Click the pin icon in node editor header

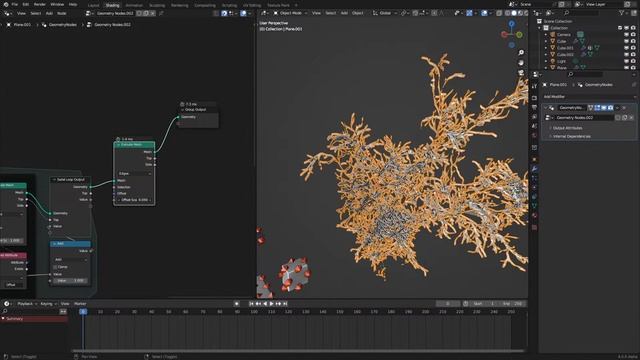pyautogui.click(x=161, y=13)
